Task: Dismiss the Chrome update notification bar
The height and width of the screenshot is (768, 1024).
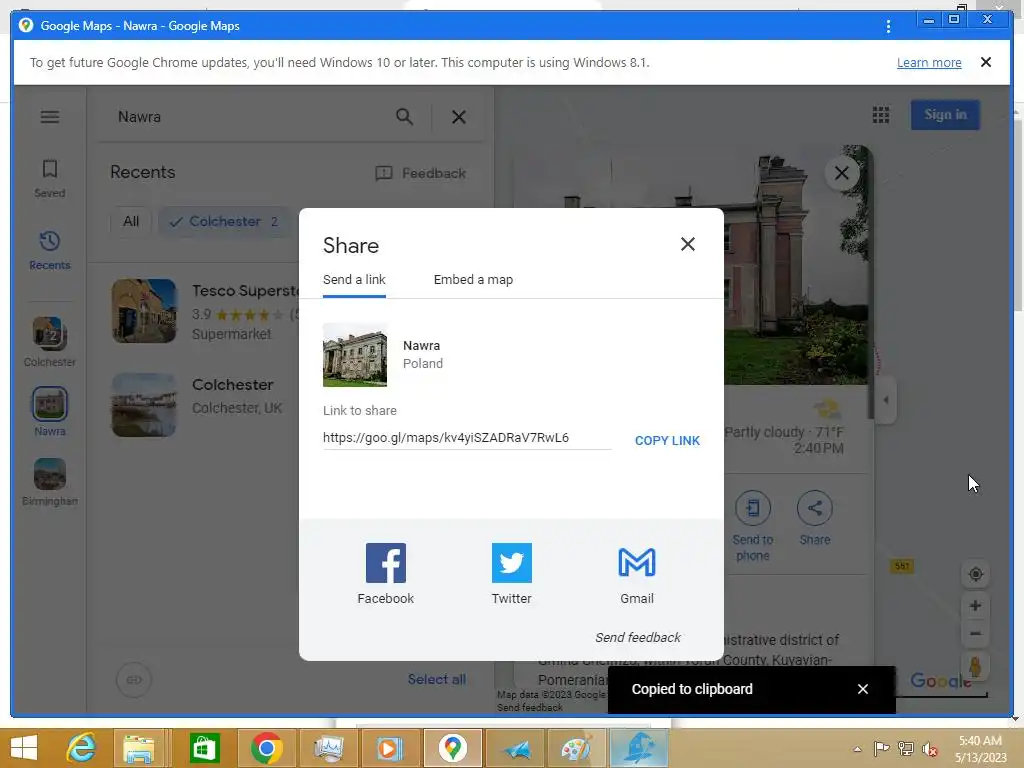Action: pyautogui.click(x=986, y=62)
